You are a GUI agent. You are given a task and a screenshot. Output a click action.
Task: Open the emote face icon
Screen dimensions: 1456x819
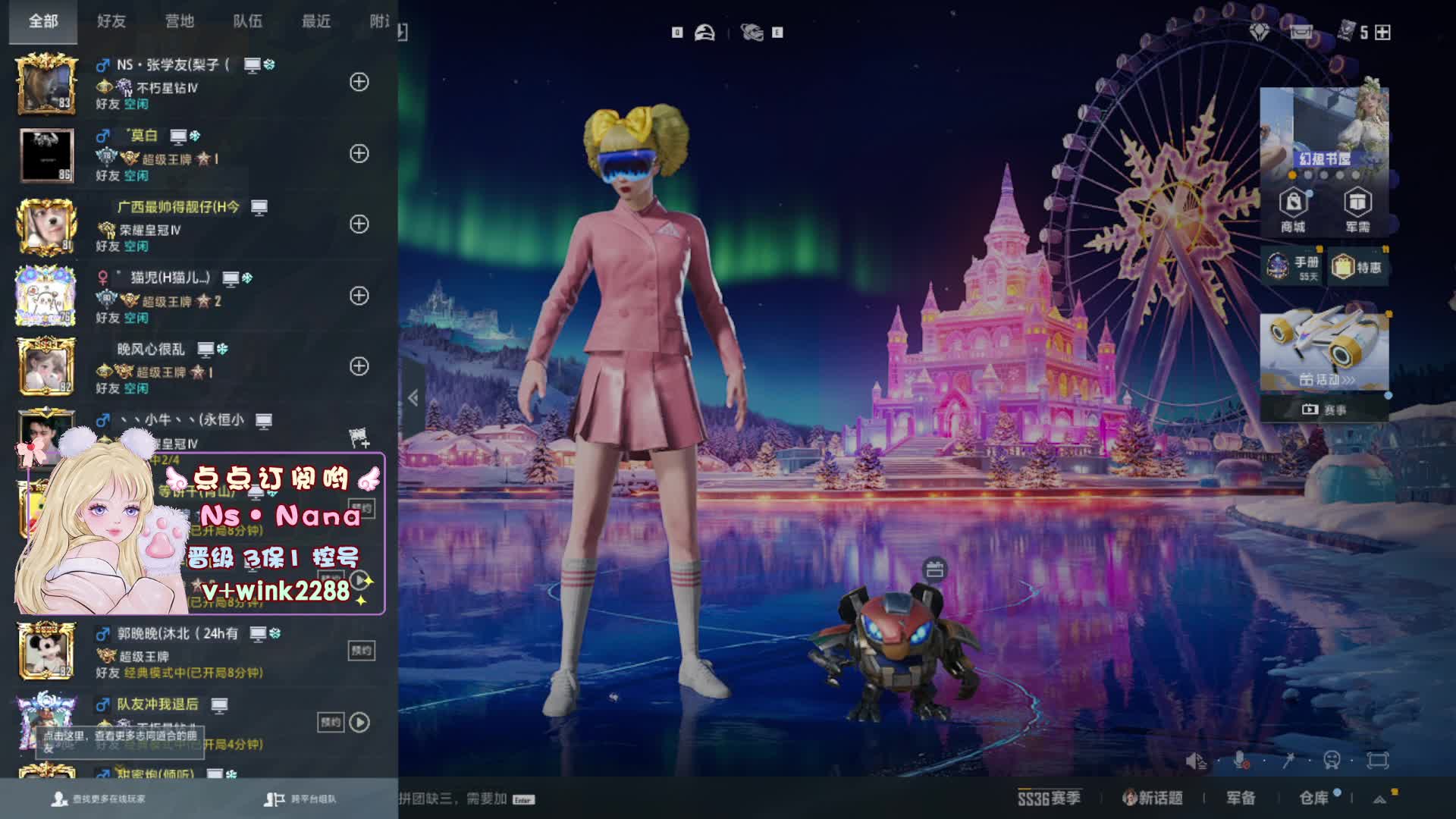[1332, 760]
